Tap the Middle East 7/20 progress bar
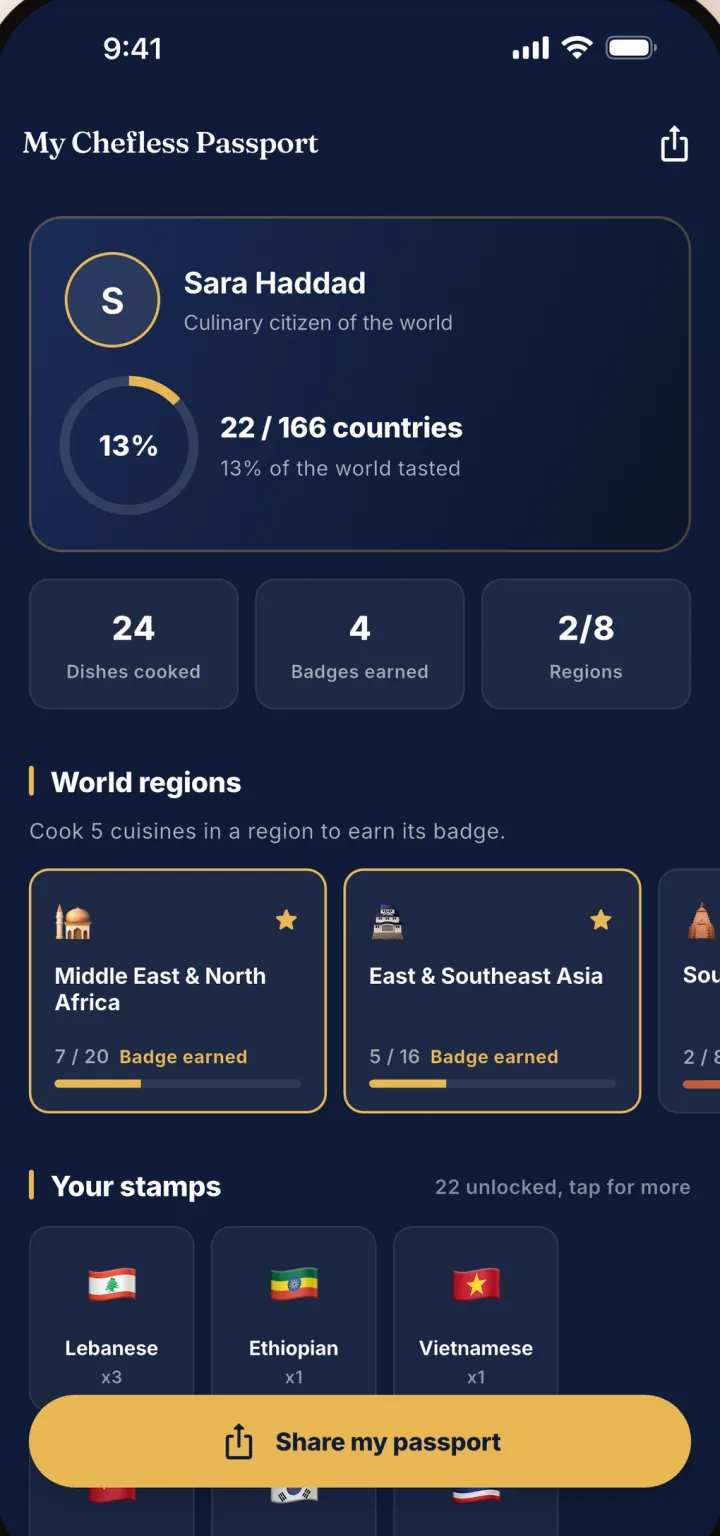The width and height of the screenshot is (720, 1536). (x=178, y=1084)
